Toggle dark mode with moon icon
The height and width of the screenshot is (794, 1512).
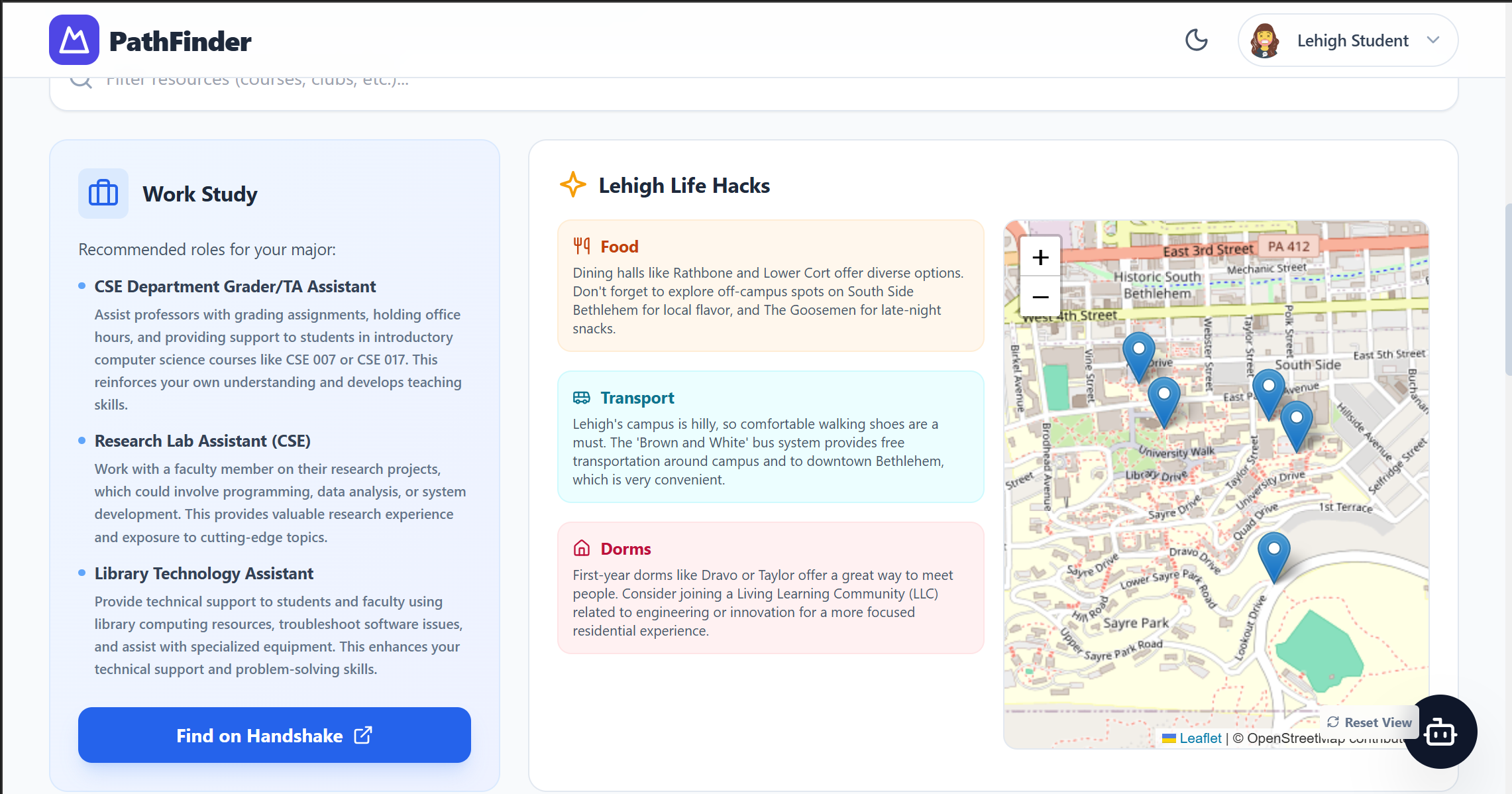coord(1196,40)
